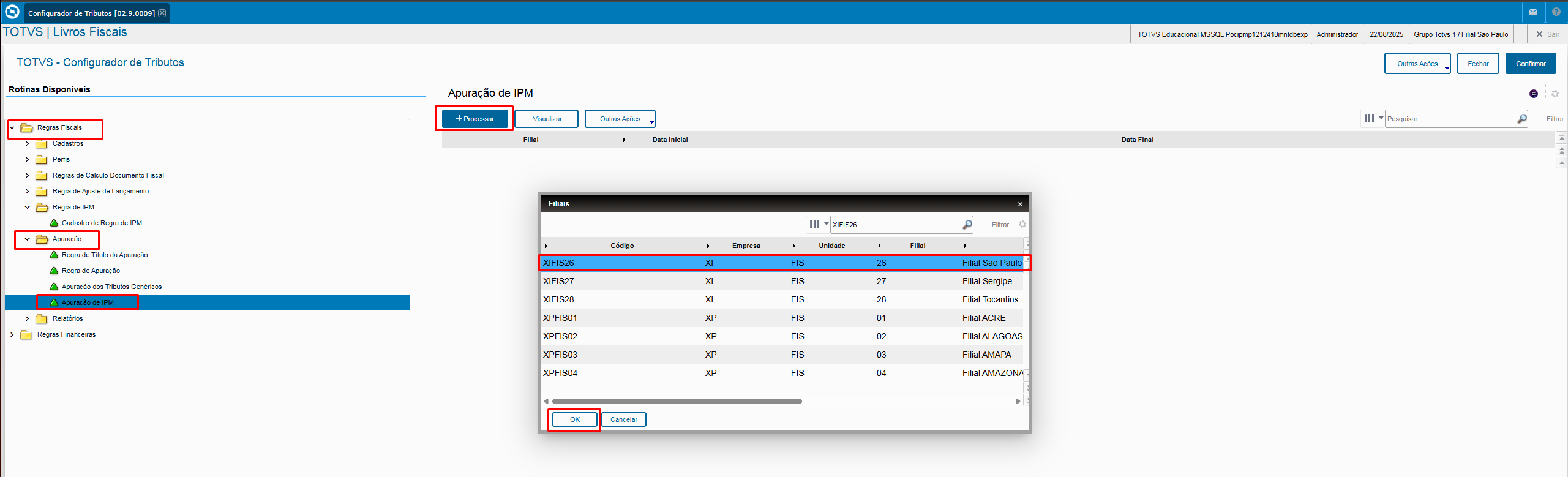Select the XPFIS01 Filial ACRE row

tap(782, 318)
